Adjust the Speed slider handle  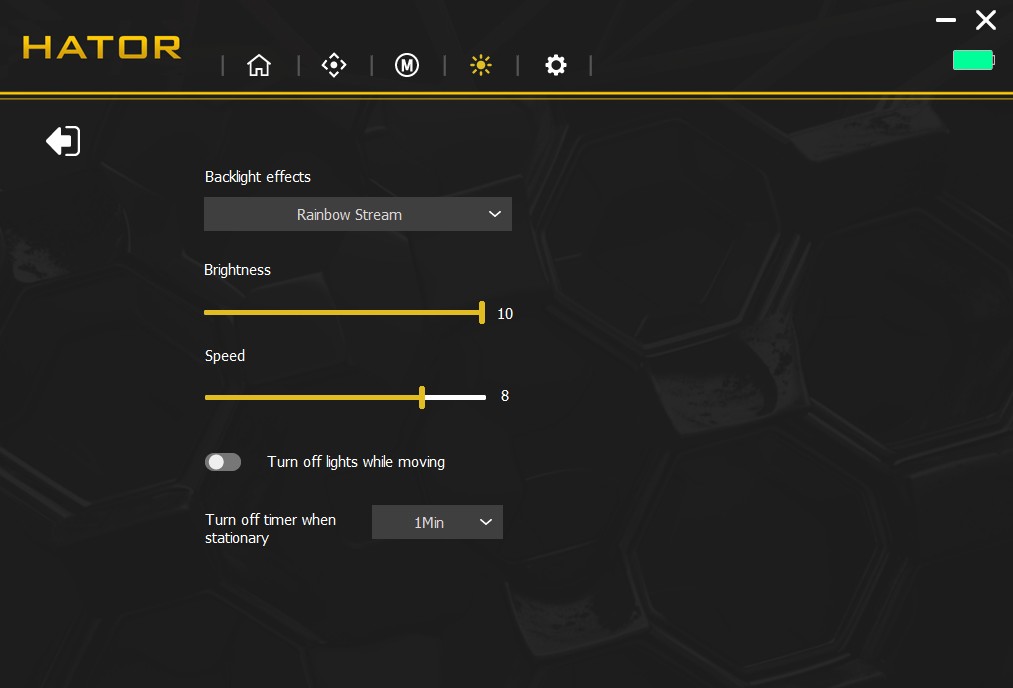(422, 397)
